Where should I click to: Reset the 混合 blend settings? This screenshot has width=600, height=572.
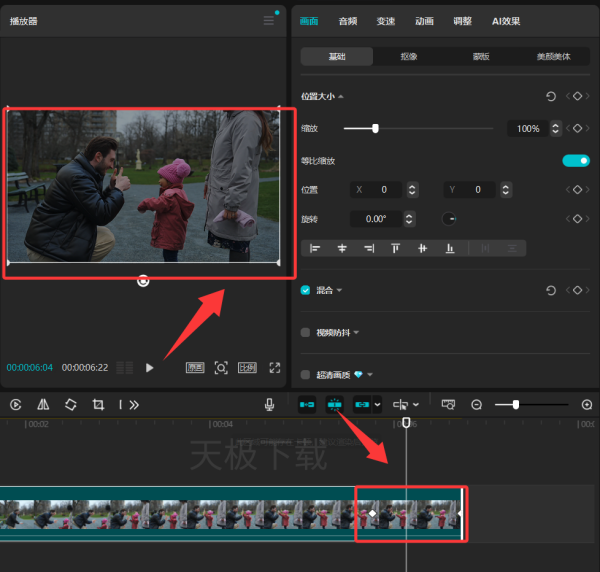click(551, 290)
